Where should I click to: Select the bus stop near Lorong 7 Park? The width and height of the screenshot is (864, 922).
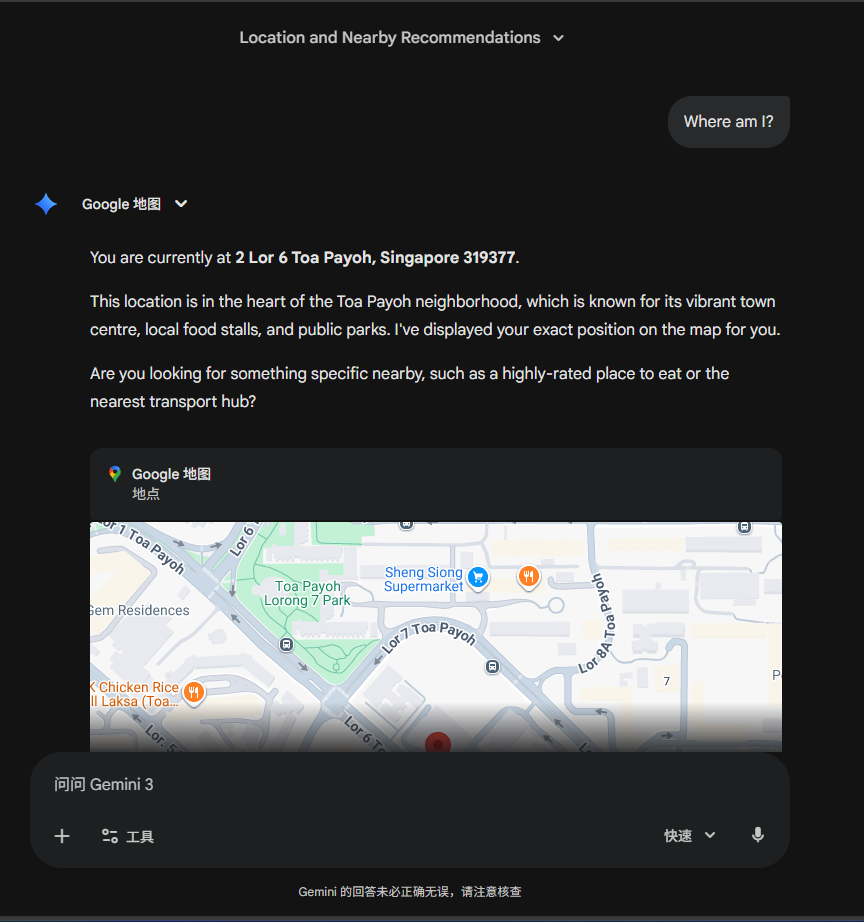coord(286,644)
